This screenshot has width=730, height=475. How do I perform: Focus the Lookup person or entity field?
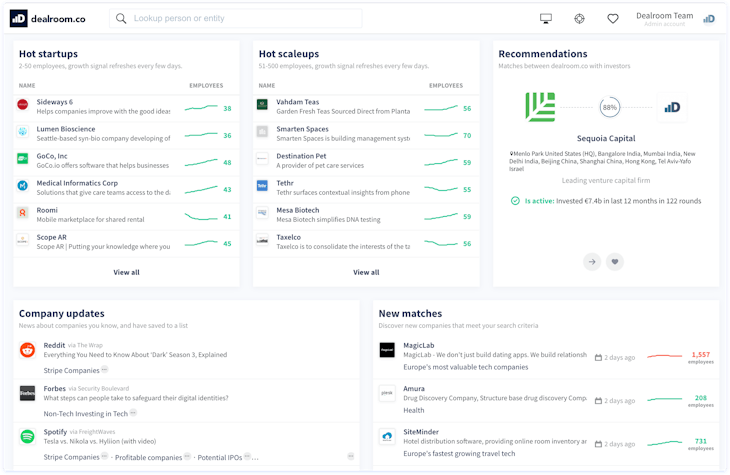[x=236, y=19]
